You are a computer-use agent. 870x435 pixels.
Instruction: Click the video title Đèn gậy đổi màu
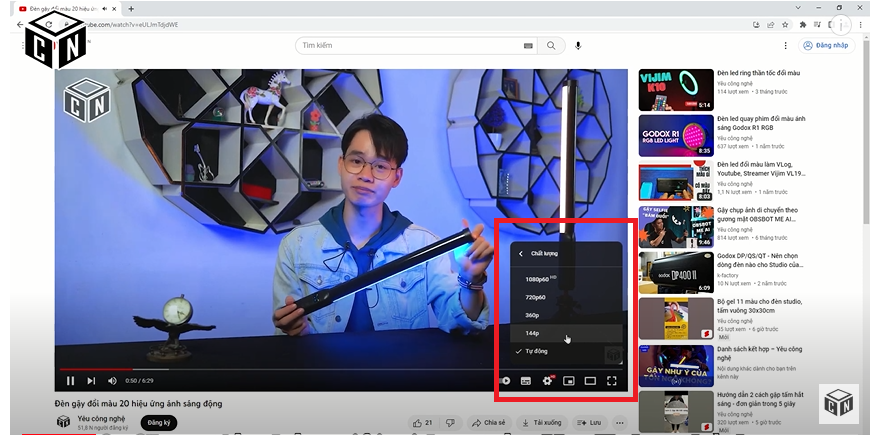click(138, 403)
